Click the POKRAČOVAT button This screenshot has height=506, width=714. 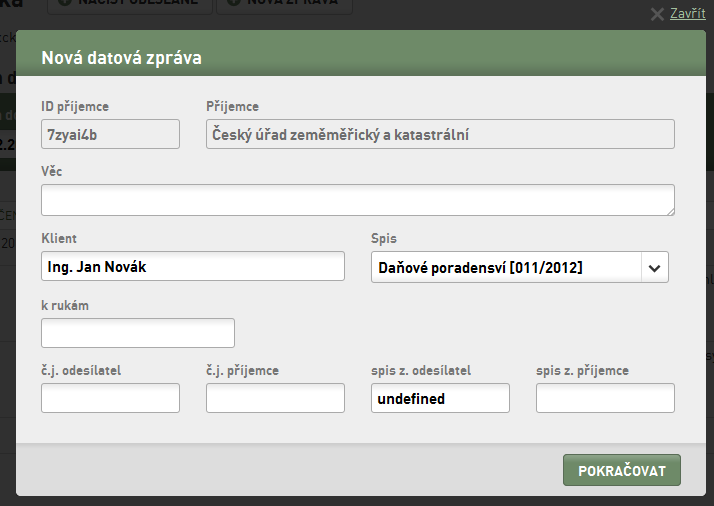(622, 470)
